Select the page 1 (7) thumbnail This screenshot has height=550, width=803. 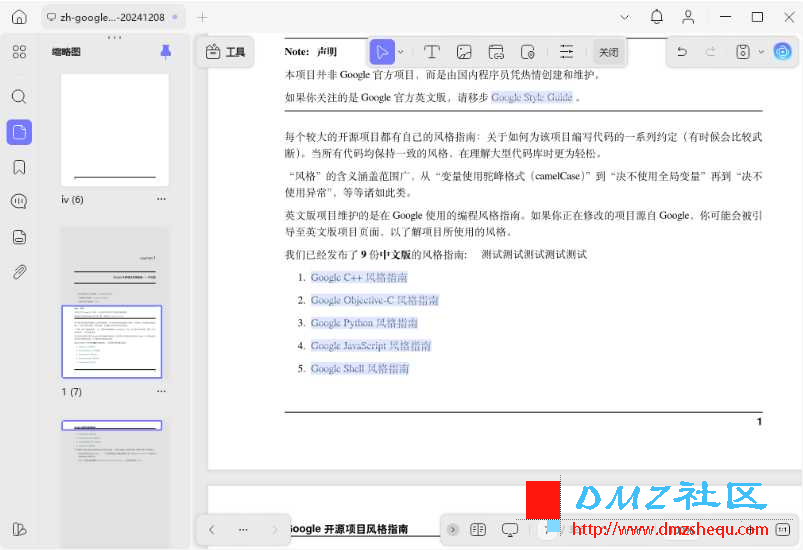(x=112, y=342)
